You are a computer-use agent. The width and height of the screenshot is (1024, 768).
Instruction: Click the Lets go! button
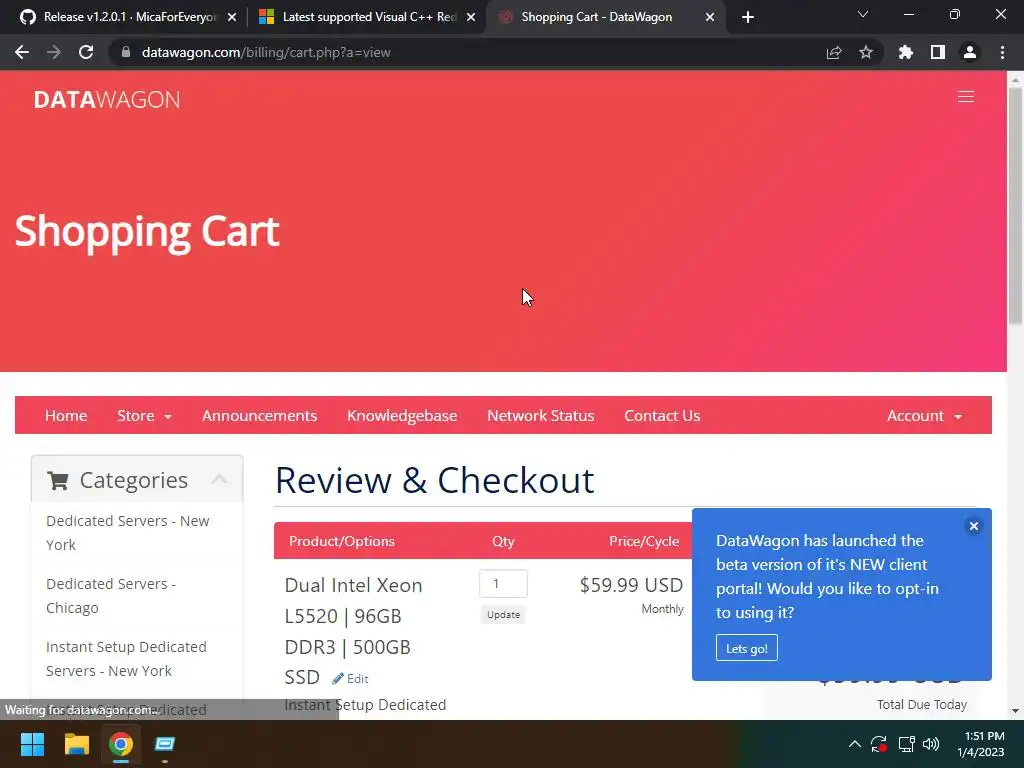746,648
